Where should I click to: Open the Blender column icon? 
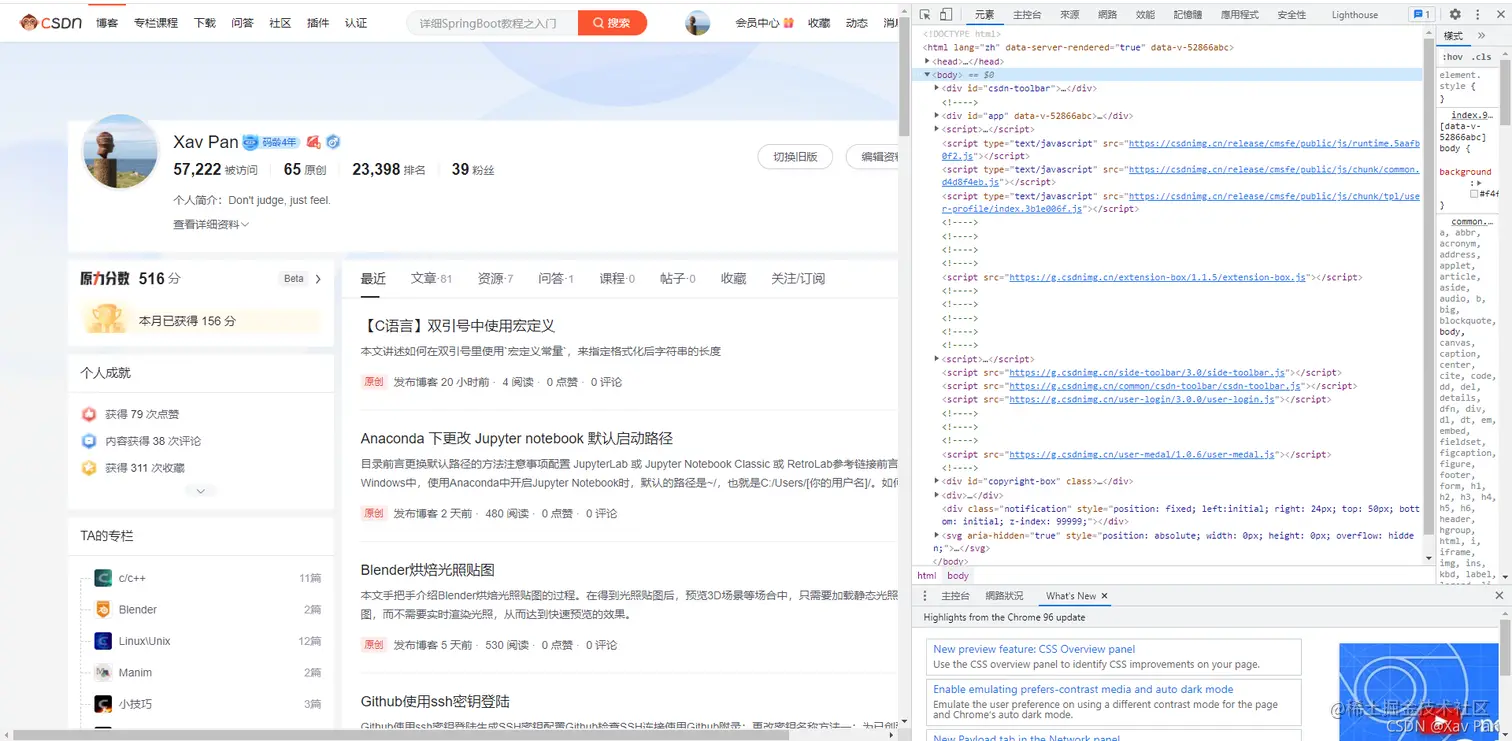coord(102,609)
